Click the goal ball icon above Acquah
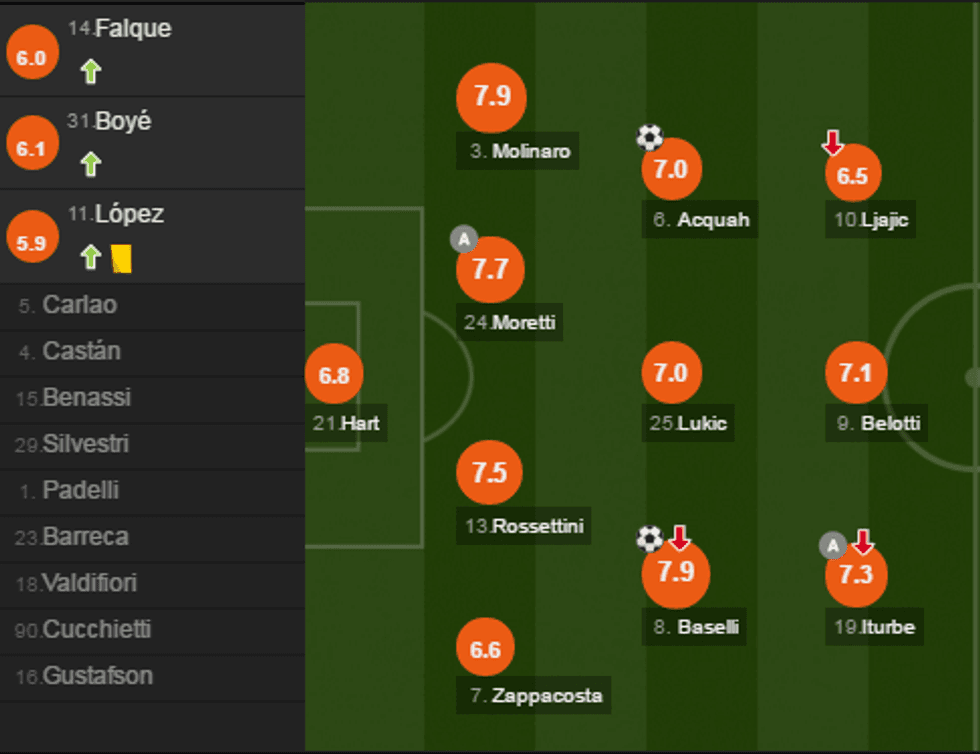980x754 pixels. pyautogui.click(x=650, y=137)
